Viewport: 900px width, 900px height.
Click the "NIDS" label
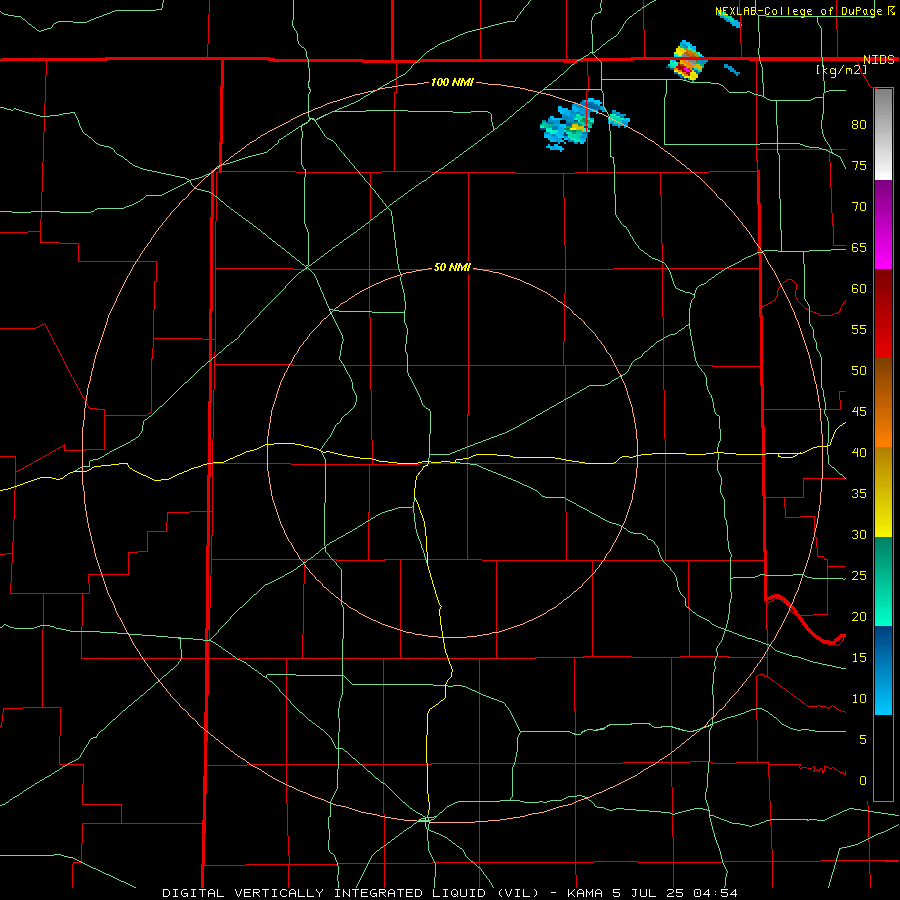(x=878, y=60)
